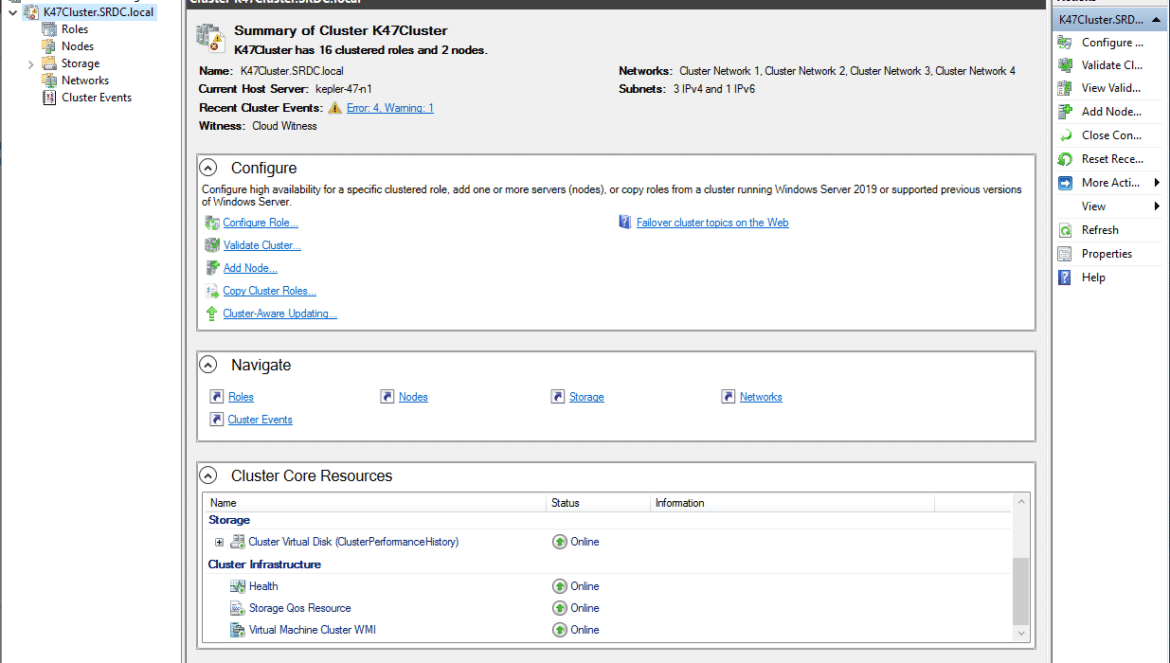
Task: Click the View Validation Report icon in Actions
Action: tap(1066, 88)
